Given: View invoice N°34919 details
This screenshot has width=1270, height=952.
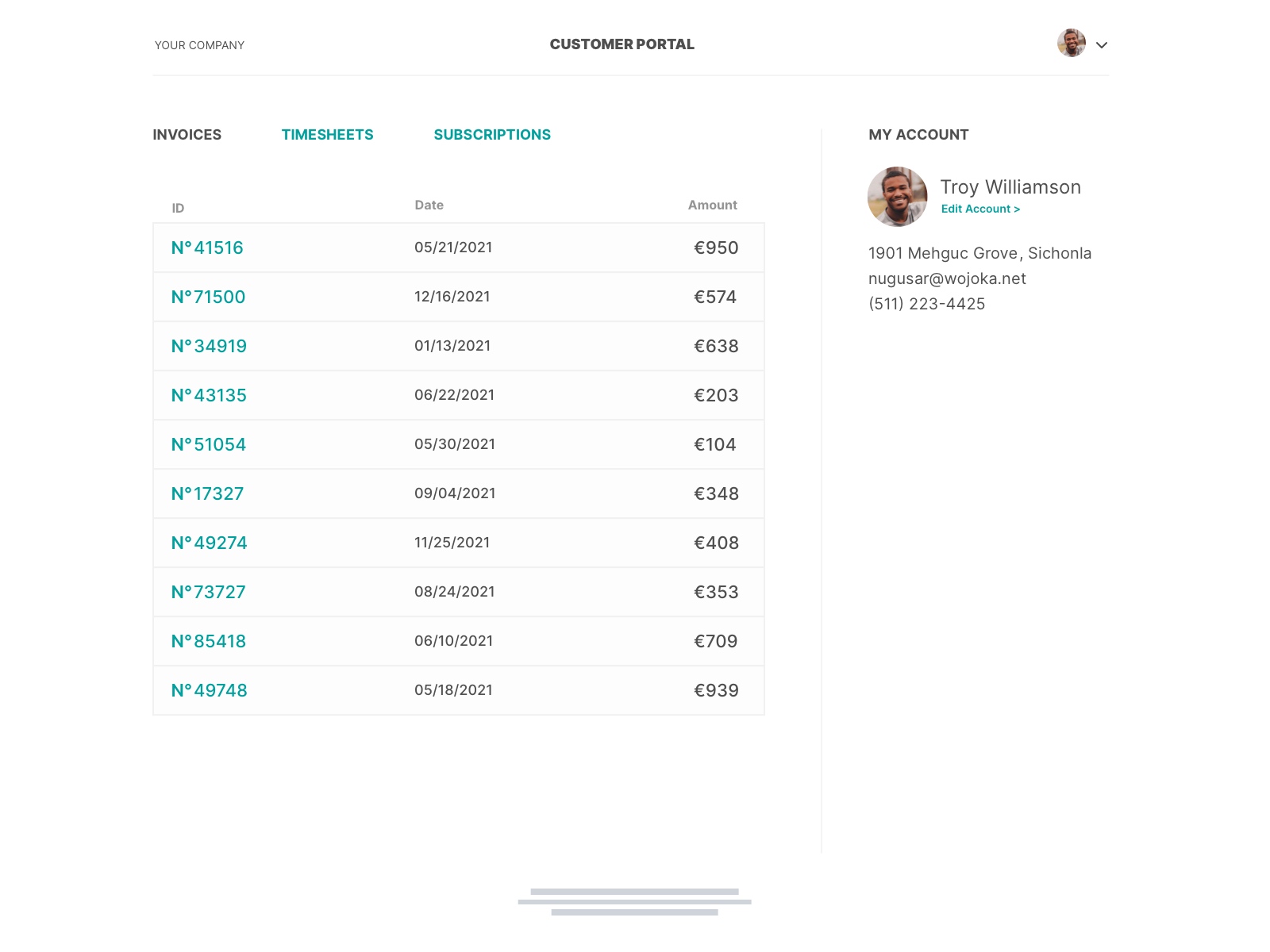Looking at the screenshot, I should (x=209, y=346).
